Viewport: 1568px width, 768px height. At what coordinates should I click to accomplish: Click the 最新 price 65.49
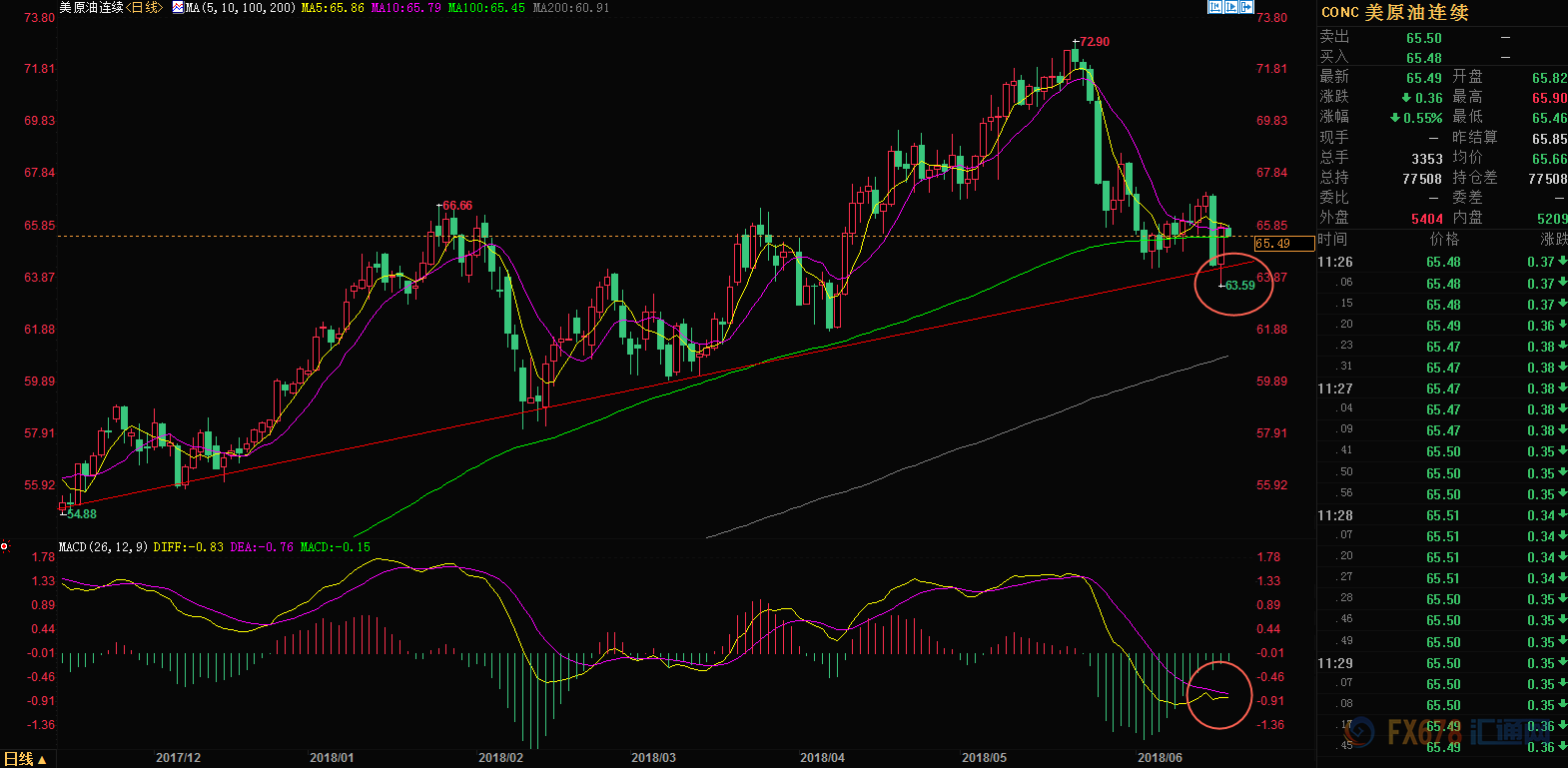click(x=1424, y=78)
